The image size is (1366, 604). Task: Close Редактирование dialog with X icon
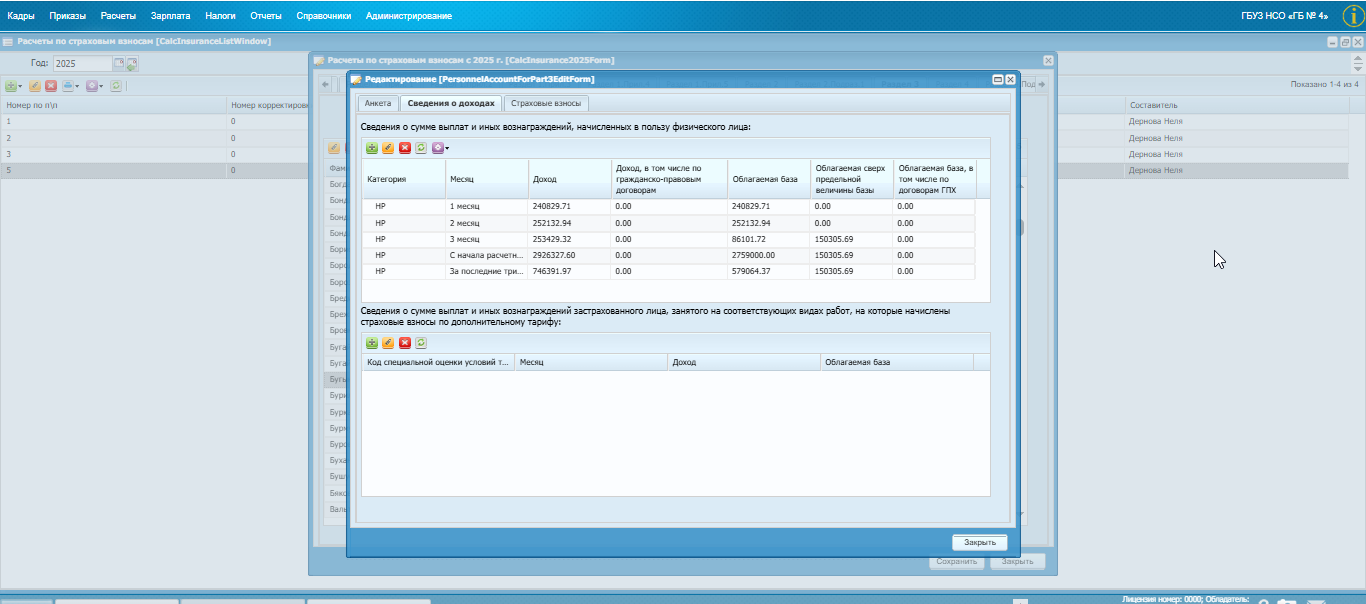(x=1009, y=79)
